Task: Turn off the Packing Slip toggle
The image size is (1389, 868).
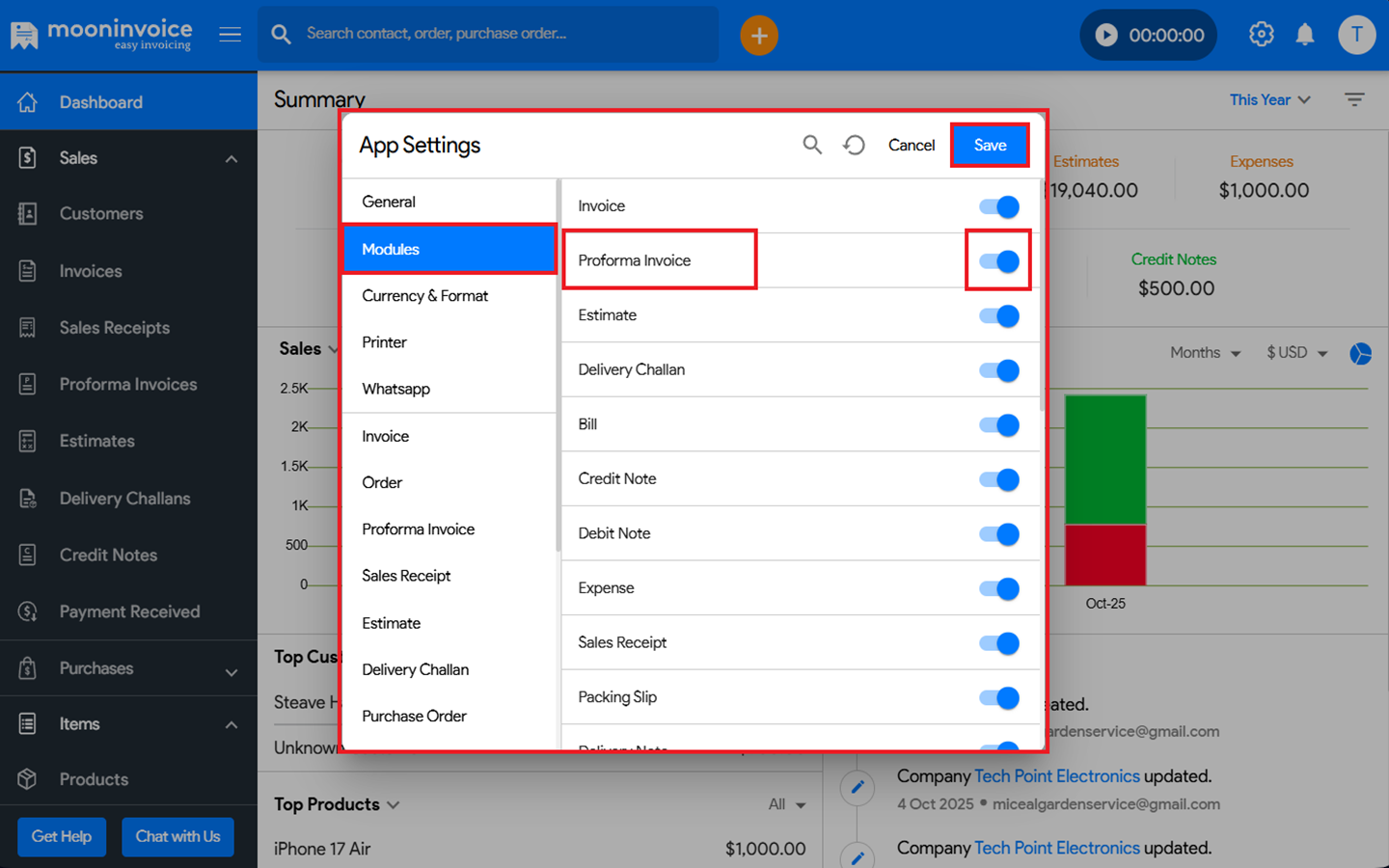Action: pos(1000,698)
